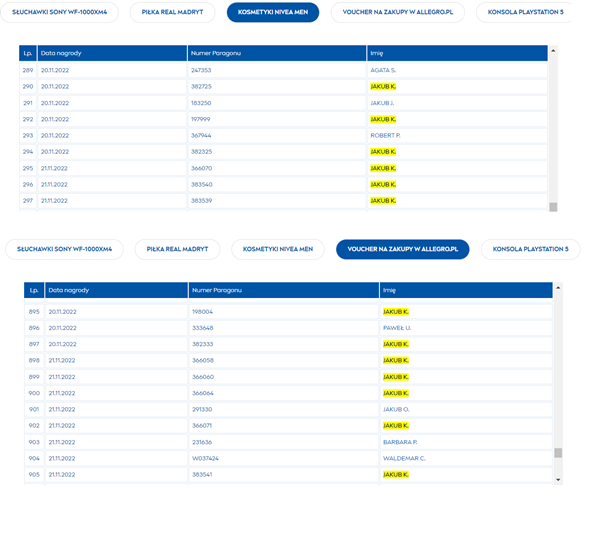Image resolution: width=600 pixels, height=537 pixels.
Task: Open the upper Słuchawki Sony WF-1000XM4 tab
Action: [59, 12]
